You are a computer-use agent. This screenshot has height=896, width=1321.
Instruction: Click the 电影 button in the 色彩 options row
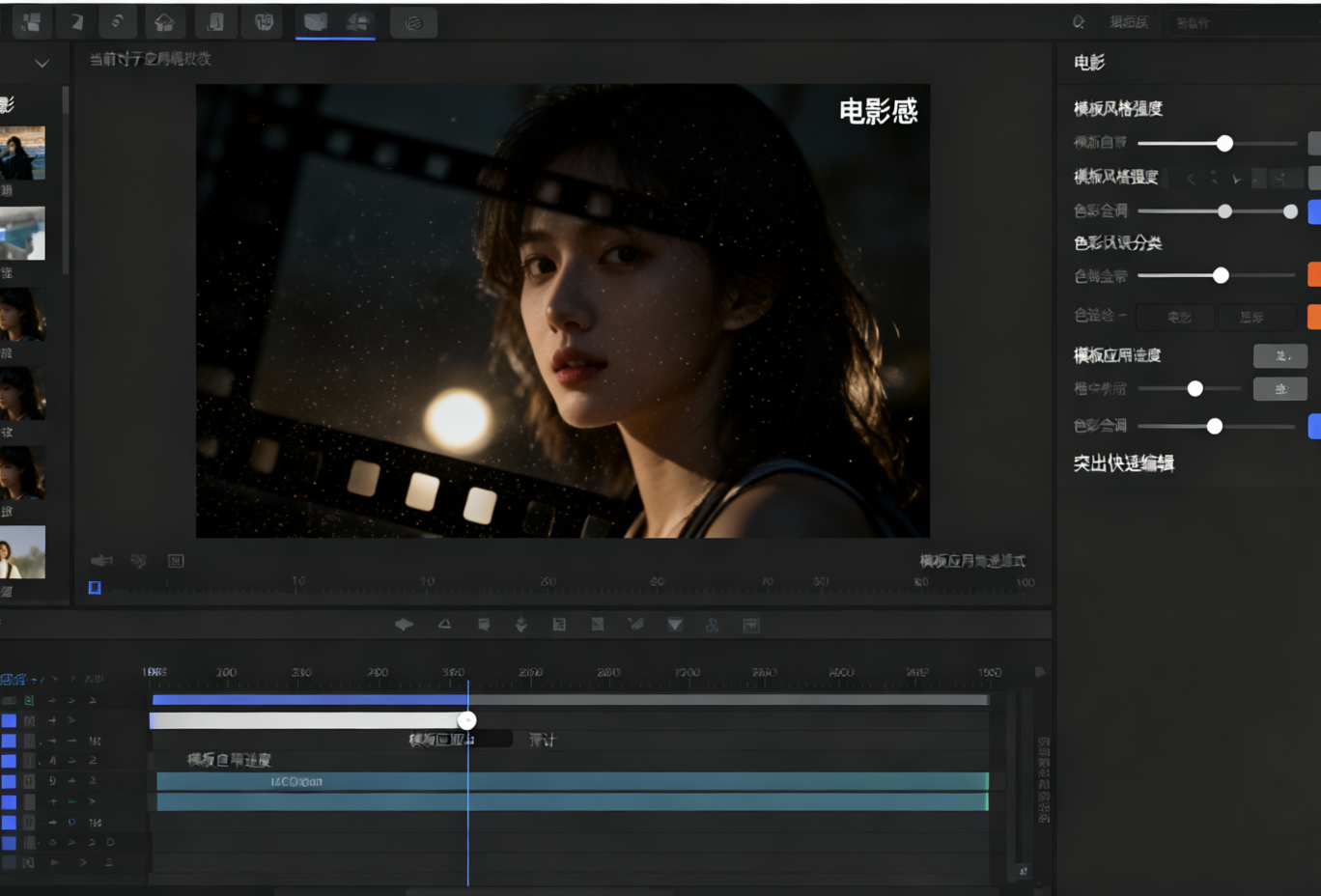click(x=1178, y=317)
